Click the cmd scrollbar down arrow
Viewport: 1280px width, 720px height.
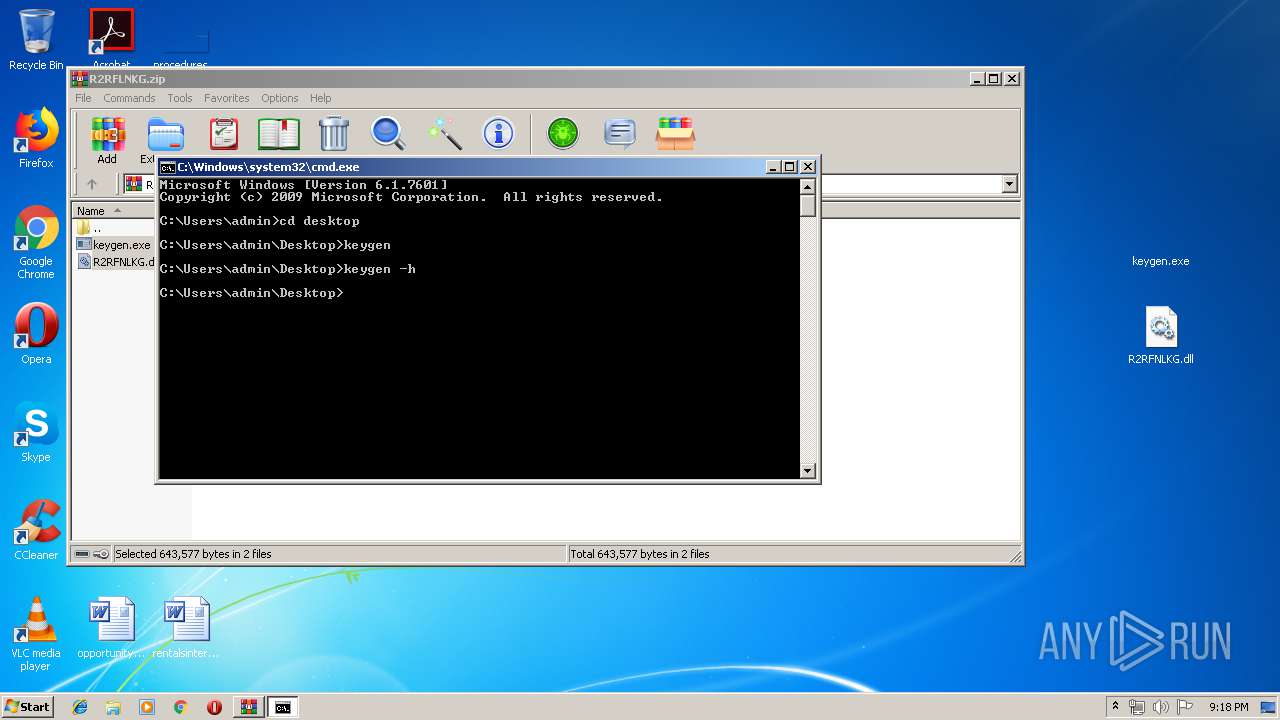click(808, 470)
